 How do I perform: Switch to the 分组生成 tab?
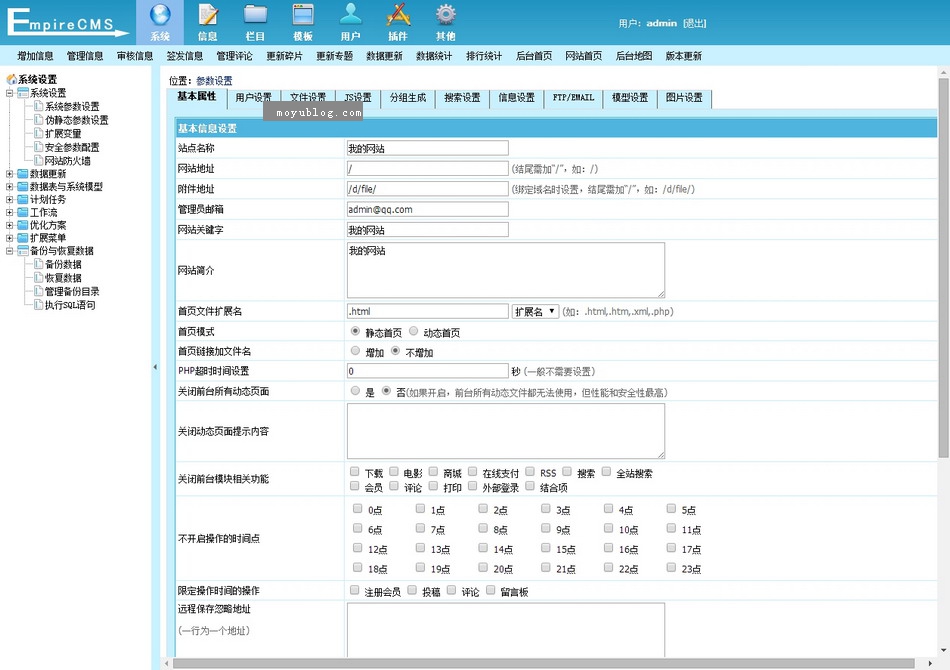[x=408, y=98]
